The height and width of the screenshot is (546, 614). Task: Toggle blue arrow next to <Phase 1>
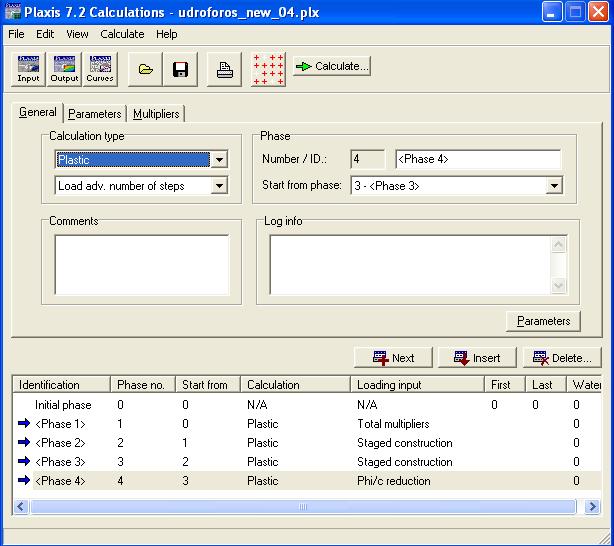tap(24, 423)
